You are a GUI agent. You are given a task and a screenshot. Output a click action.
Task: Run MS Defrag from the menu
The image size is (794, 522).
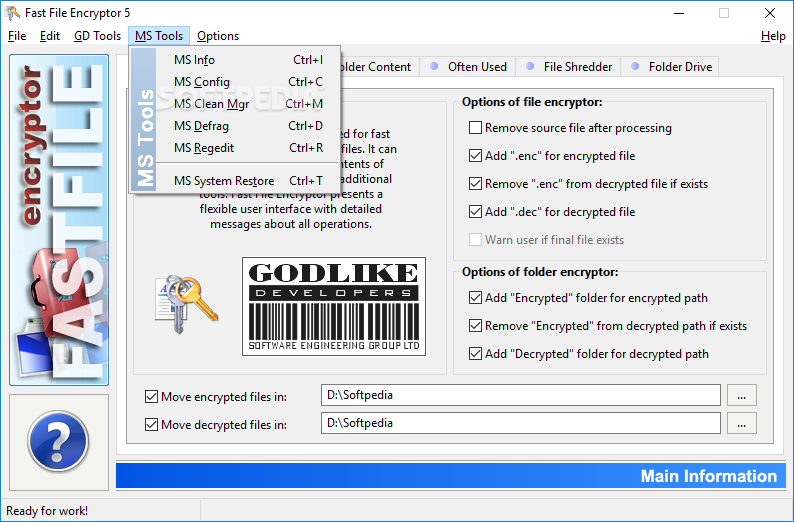click(248, 126)
